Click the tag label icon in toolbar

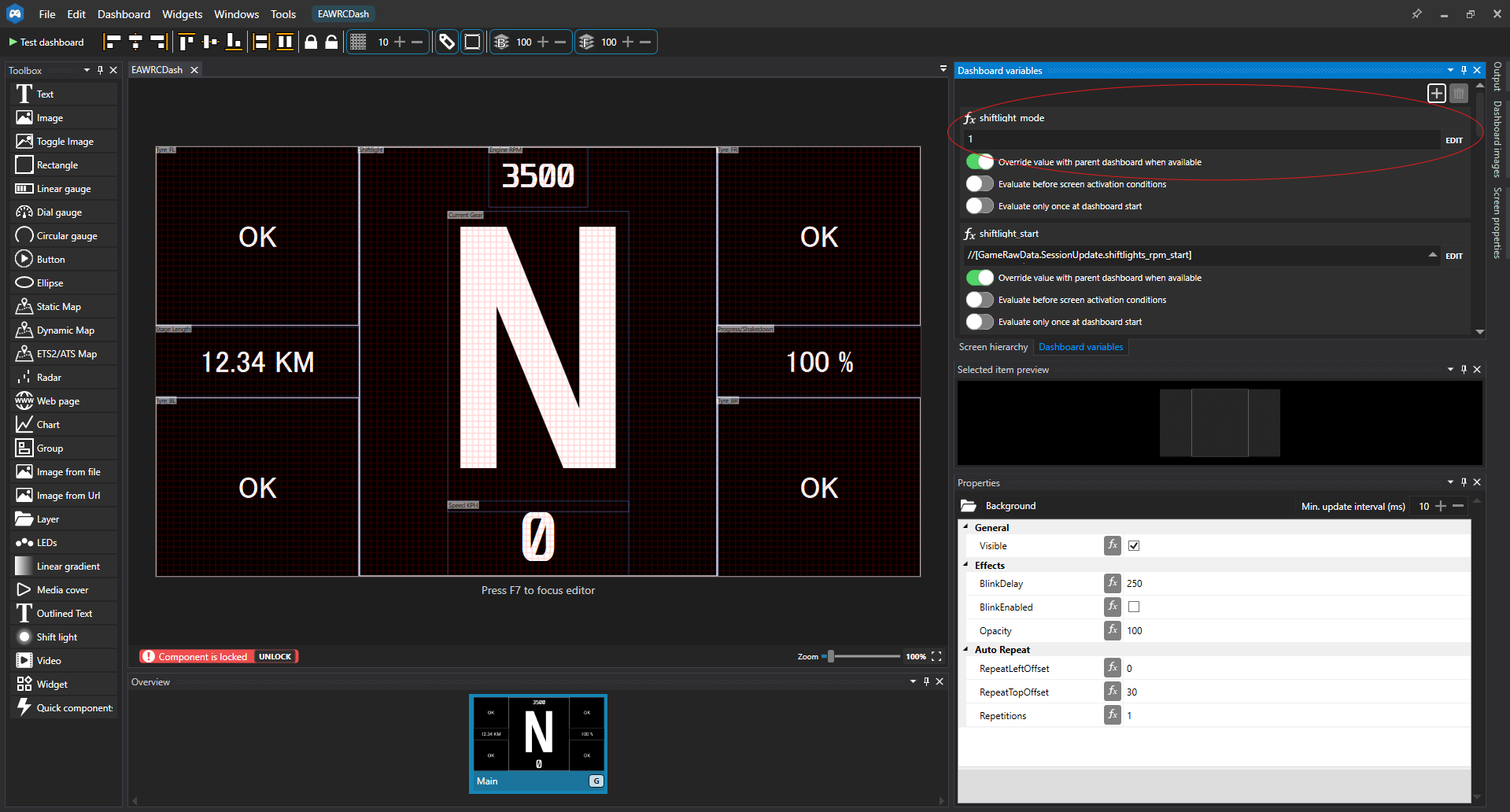click(447, 42)
